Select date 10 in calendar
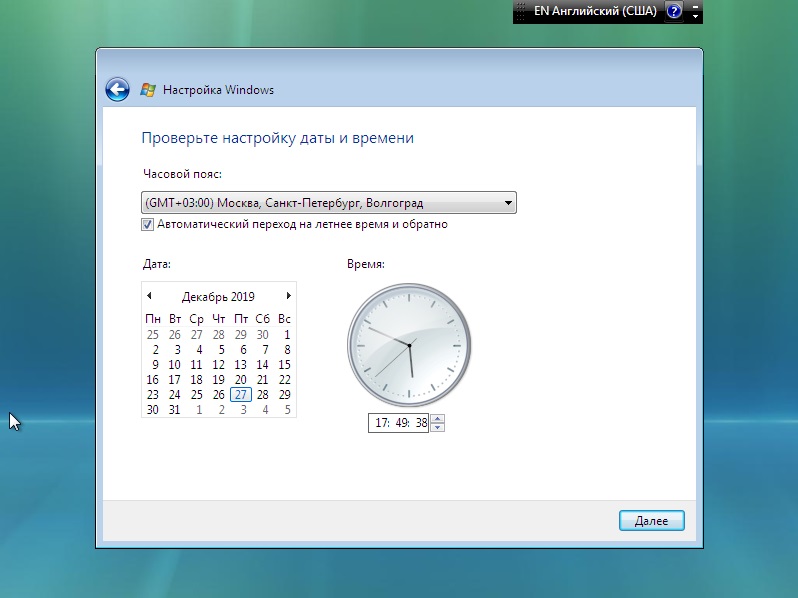The height and width of the screenshot is (598, 798). [x=175, y=364]
